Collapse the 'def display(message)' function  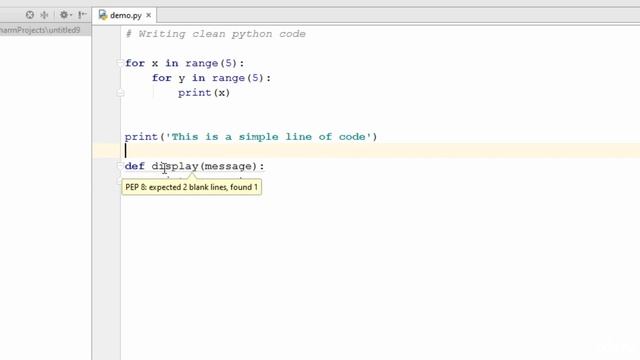(120, 166)
